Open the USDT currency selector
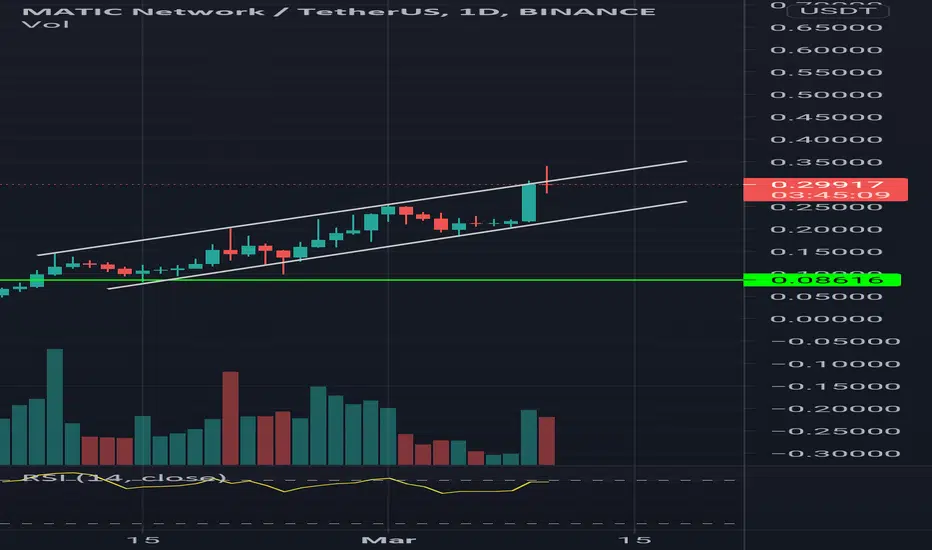Viewport: 932px width, 550px height. (837, 11)
